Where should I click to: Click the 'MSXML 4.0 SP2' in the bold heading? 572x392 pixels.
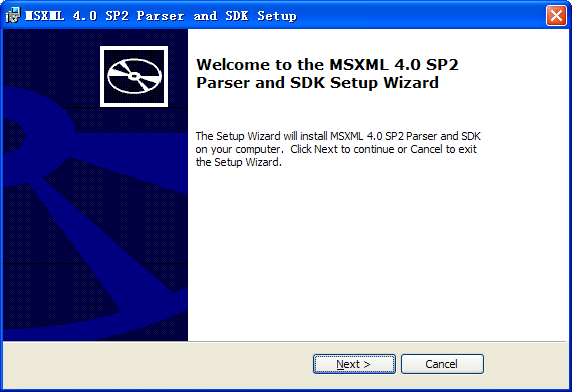(394, 65)
